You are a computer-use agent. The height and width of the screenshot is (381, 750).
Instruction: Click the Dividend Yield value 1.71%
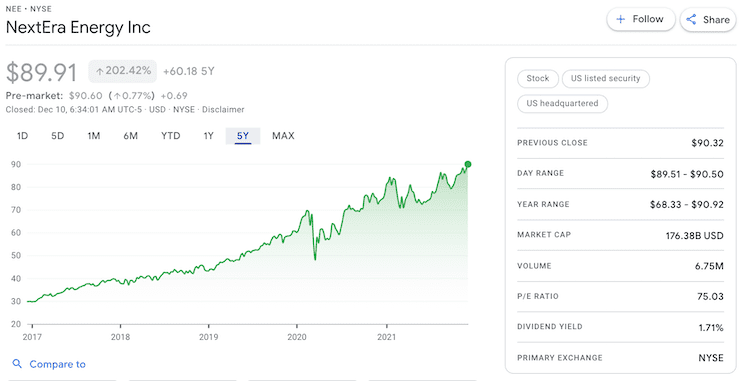point(711,327)
